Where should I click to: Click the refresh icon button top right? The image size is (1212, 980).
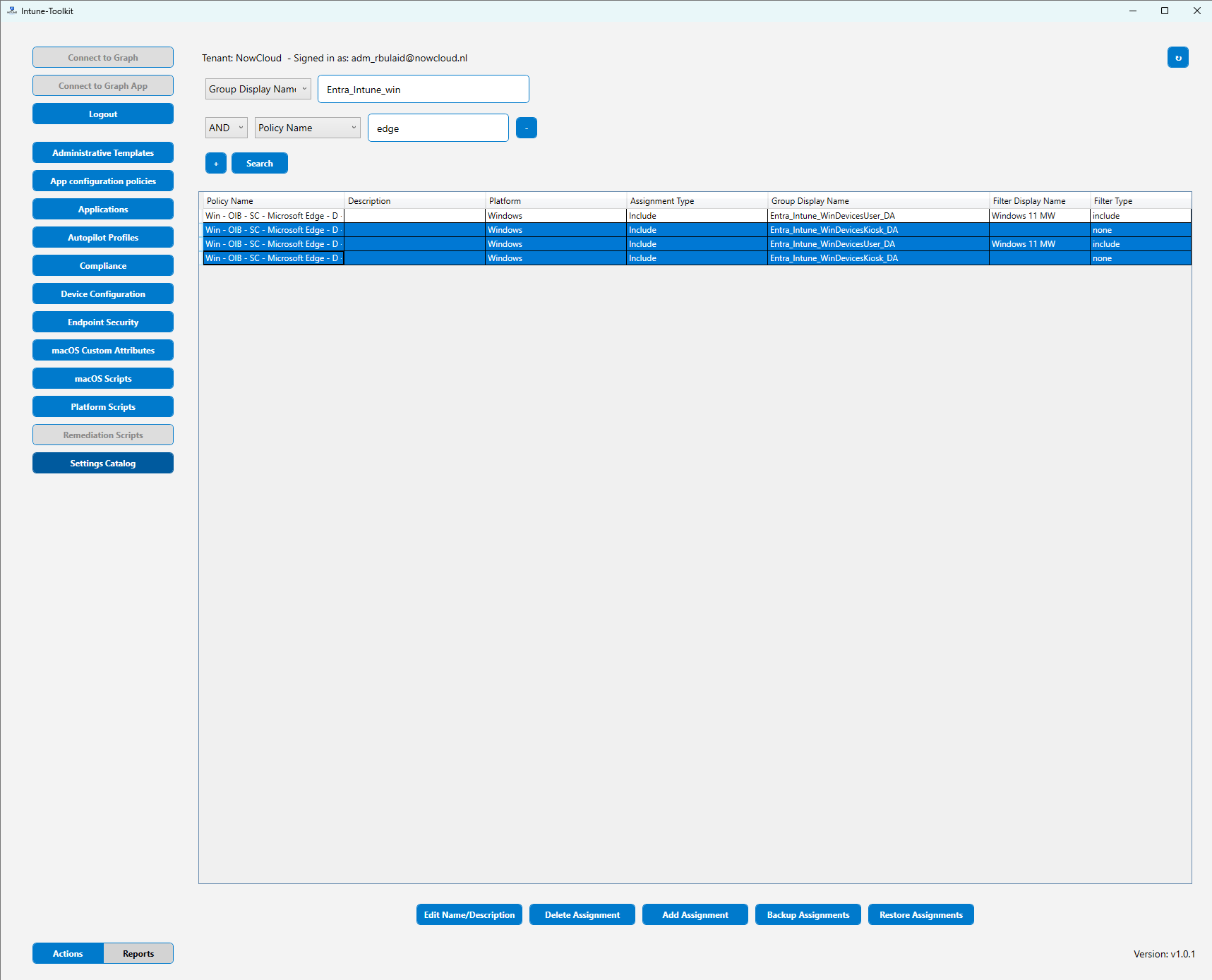click(x=1177, y=58)
